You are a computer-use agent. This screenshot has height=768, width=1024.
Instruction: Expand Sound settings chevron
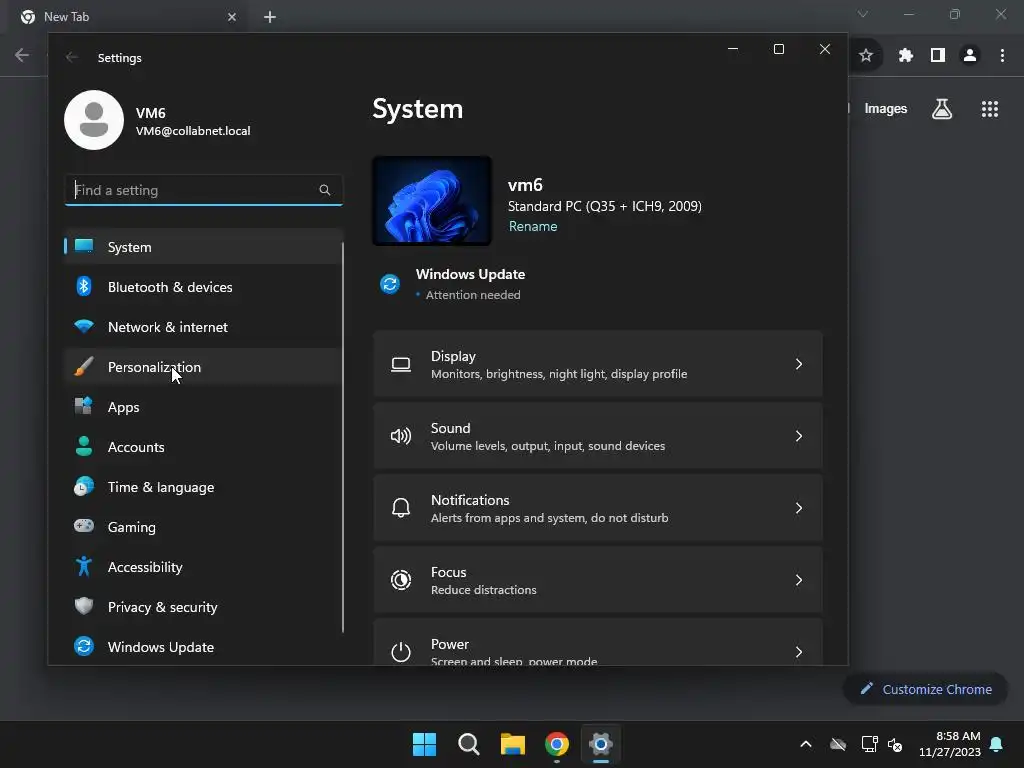pyautogui.click(x=799, y=436)
